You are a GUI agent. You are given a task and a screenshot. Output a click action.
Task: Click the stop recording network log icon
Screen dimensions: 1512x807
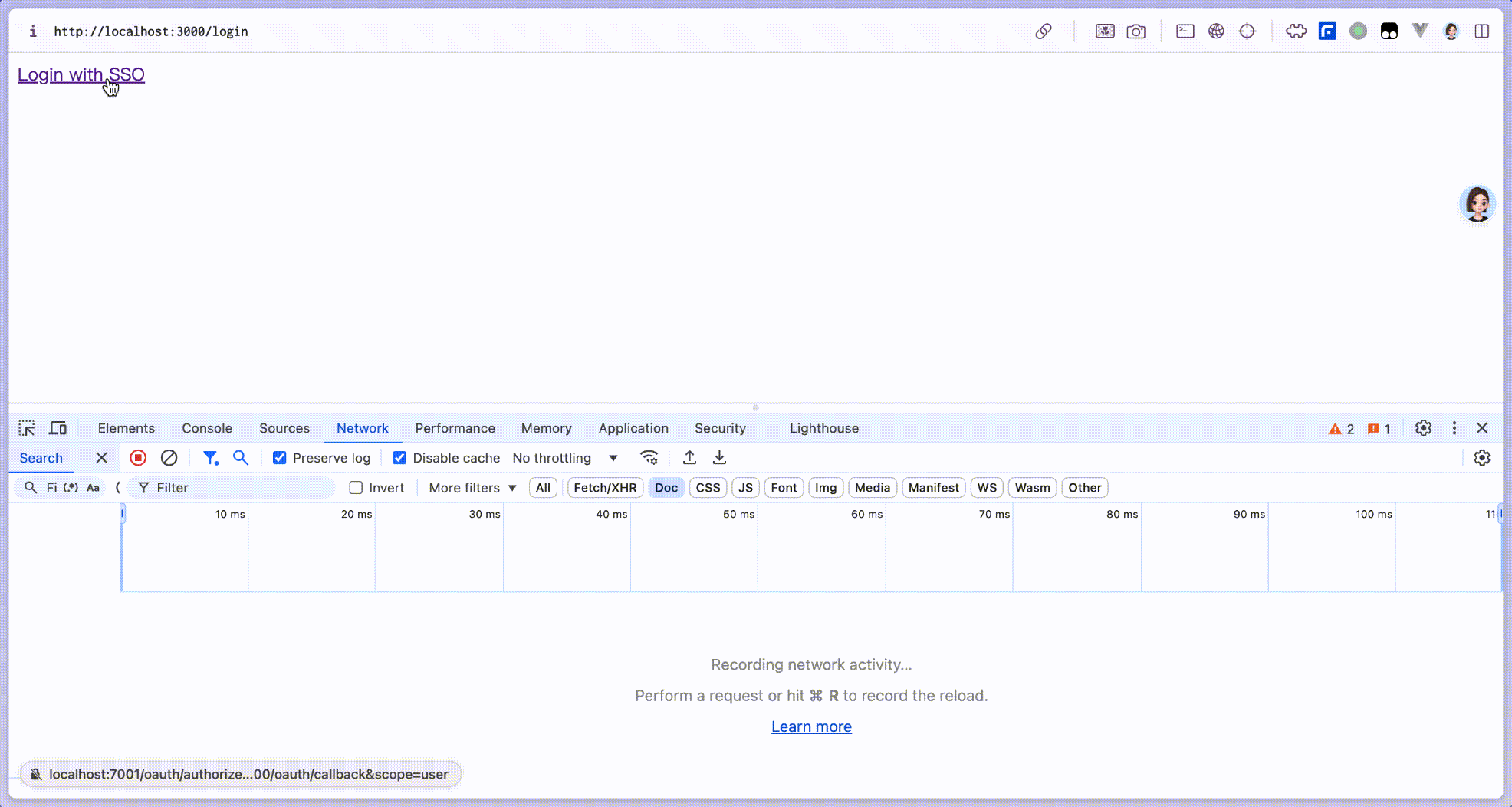point(138,458)
